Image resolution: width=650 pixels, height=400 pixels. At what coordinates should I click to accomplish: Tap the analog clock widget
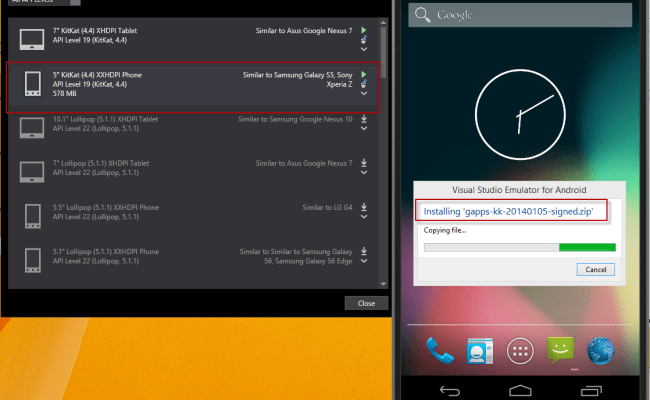tap(520, 114)
